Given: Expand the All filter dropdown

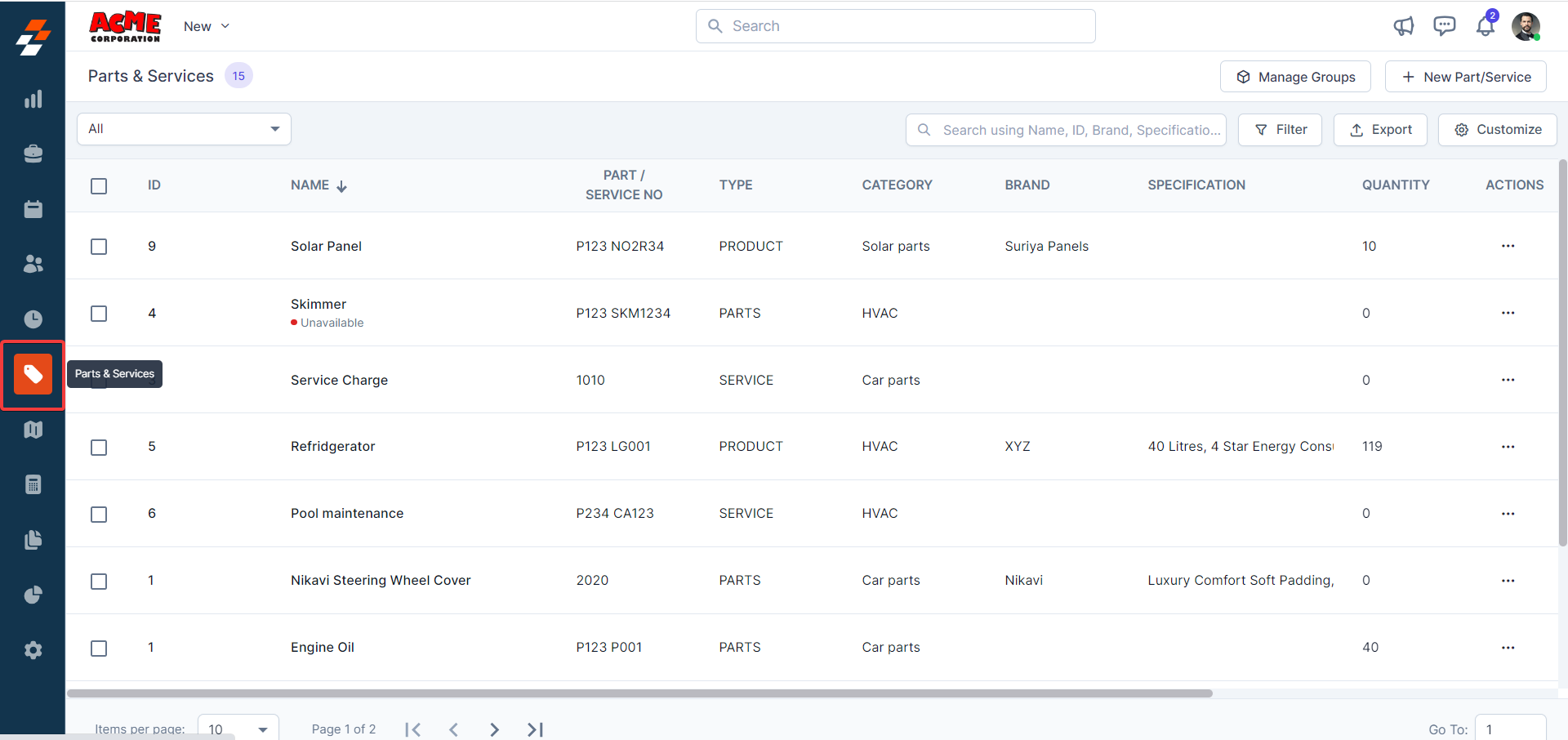Looking at the screenshot, I should tap(184, 129).
